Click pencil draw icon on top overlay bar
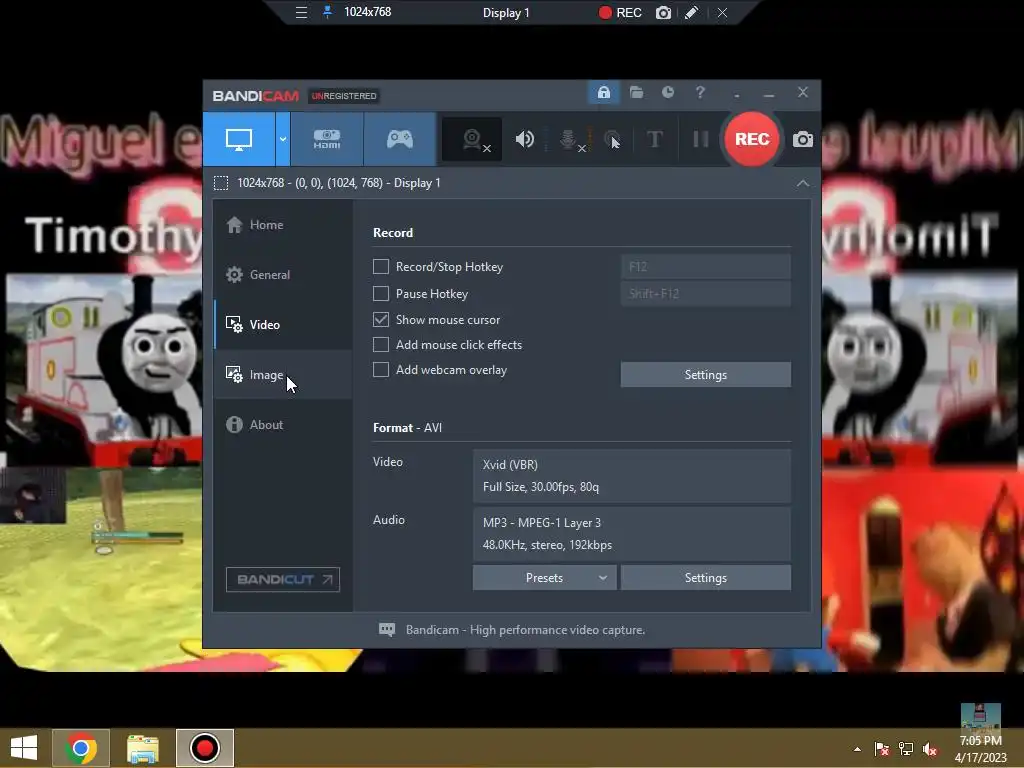 coord(692,12)
